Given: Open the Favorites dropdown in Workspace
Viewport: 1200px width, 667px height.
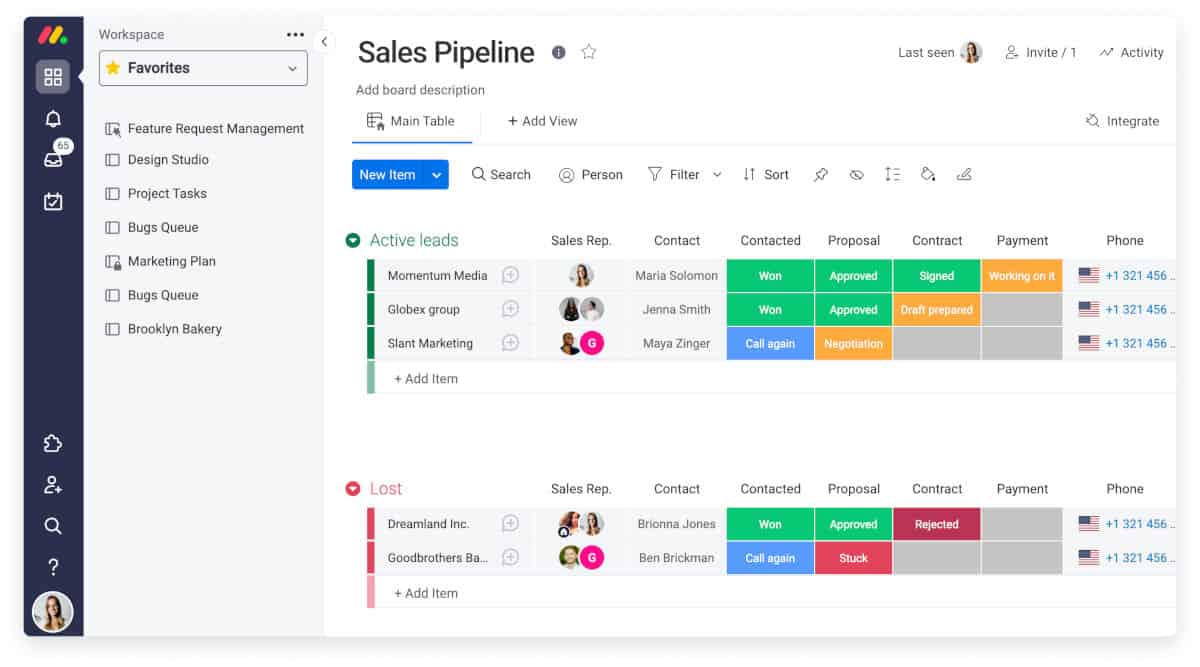Looking at the screenshot, I should click(x=203, y=68).
